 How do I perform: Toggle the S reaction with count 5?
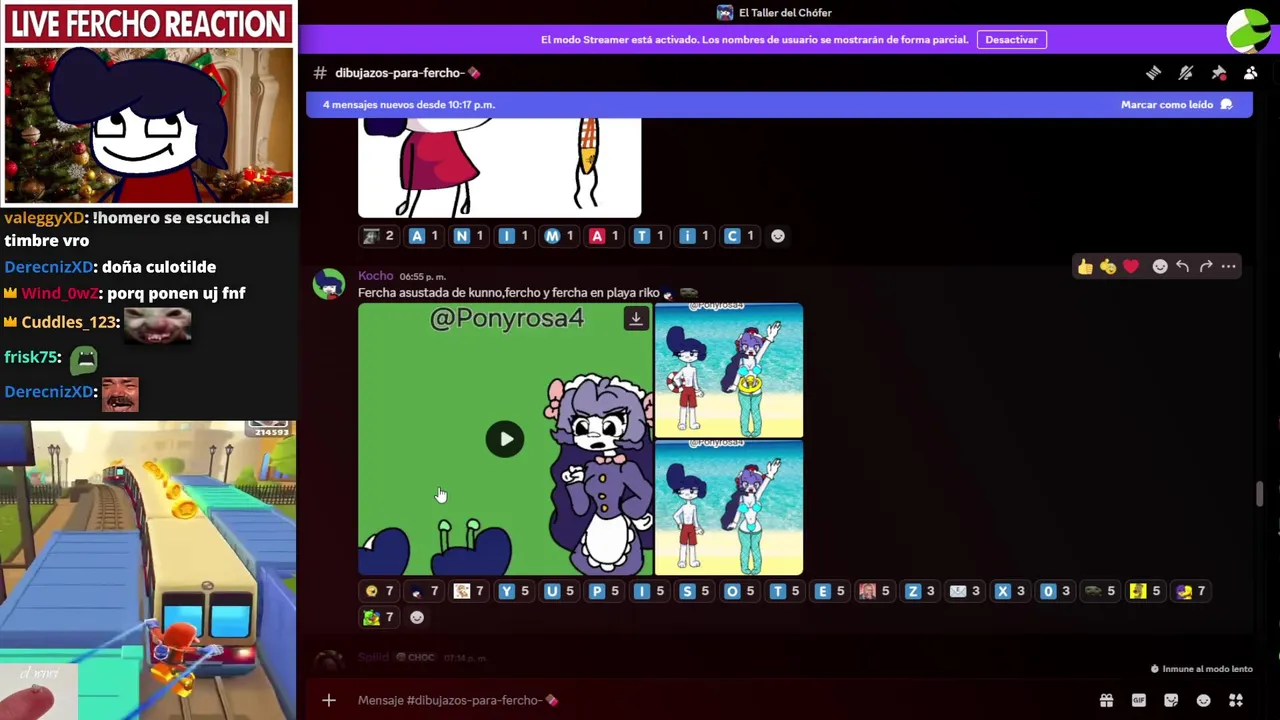694,591
